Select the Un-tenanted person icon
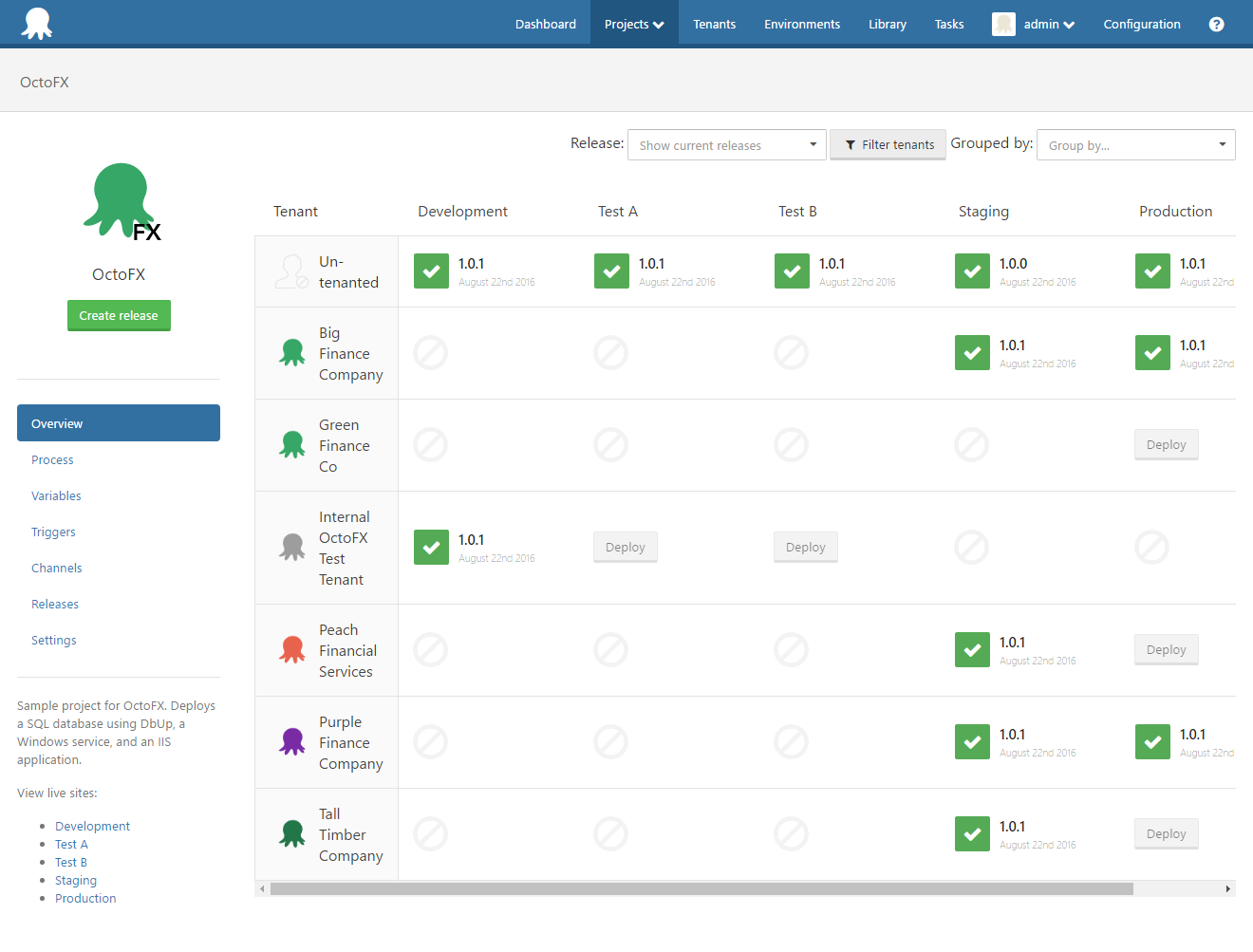 pos(291,271)
